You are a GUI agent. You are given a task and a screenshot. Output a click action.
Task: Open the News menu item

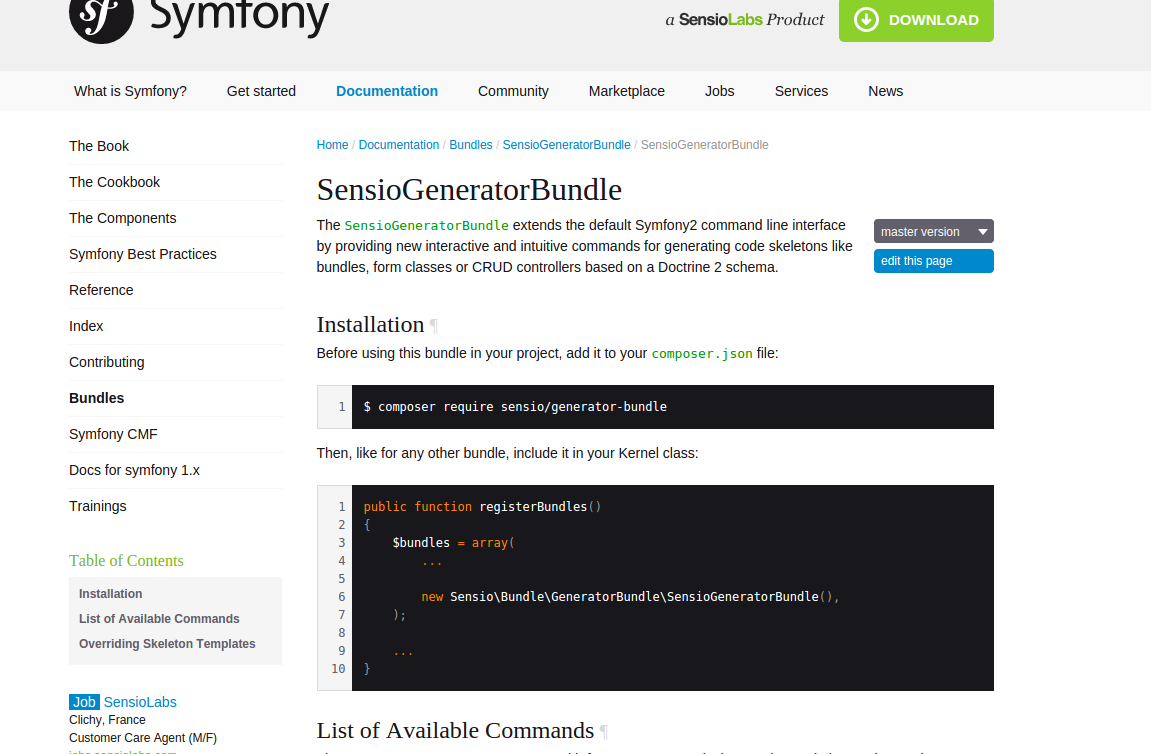click(x=885, y=91)
